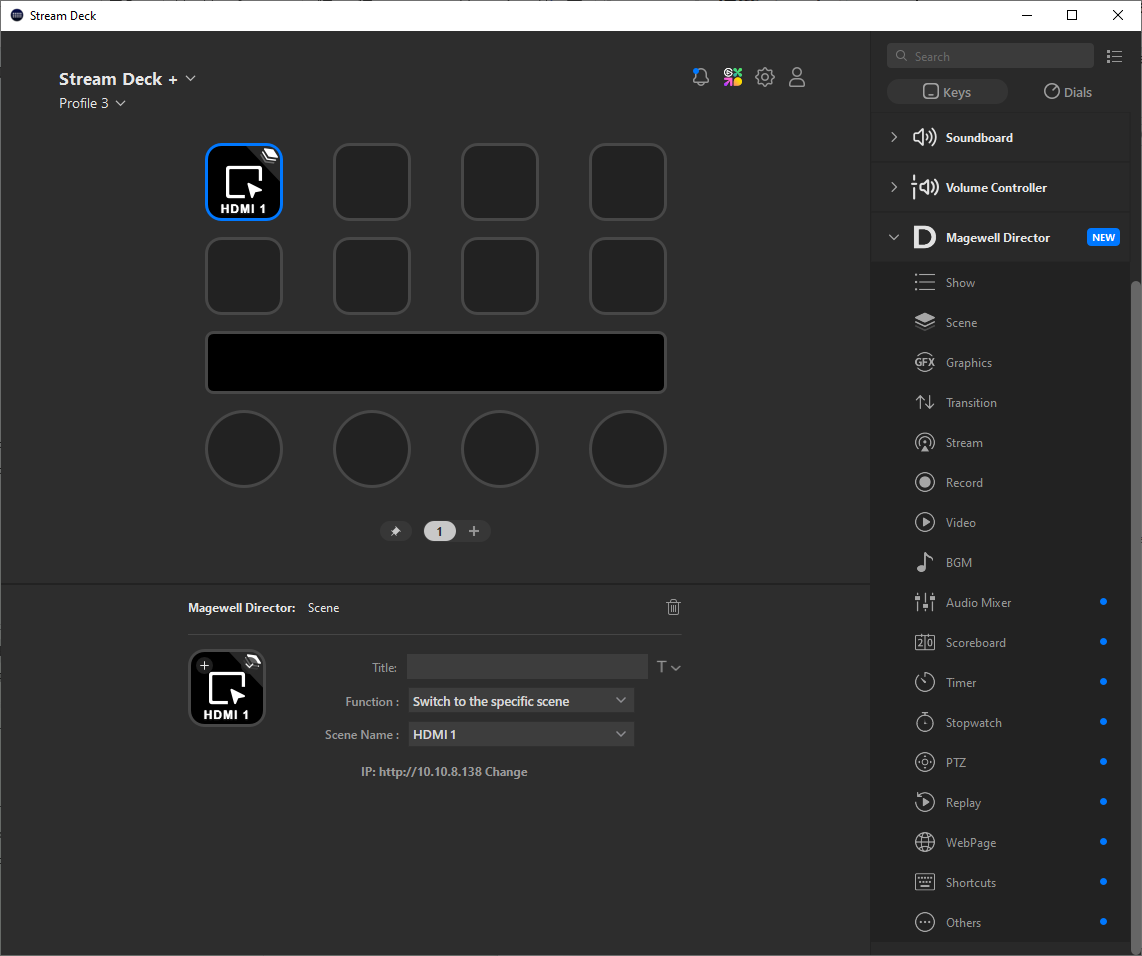Select the third dial from the left
Screen dimensions: 1142x956
(x=500, y=449)
